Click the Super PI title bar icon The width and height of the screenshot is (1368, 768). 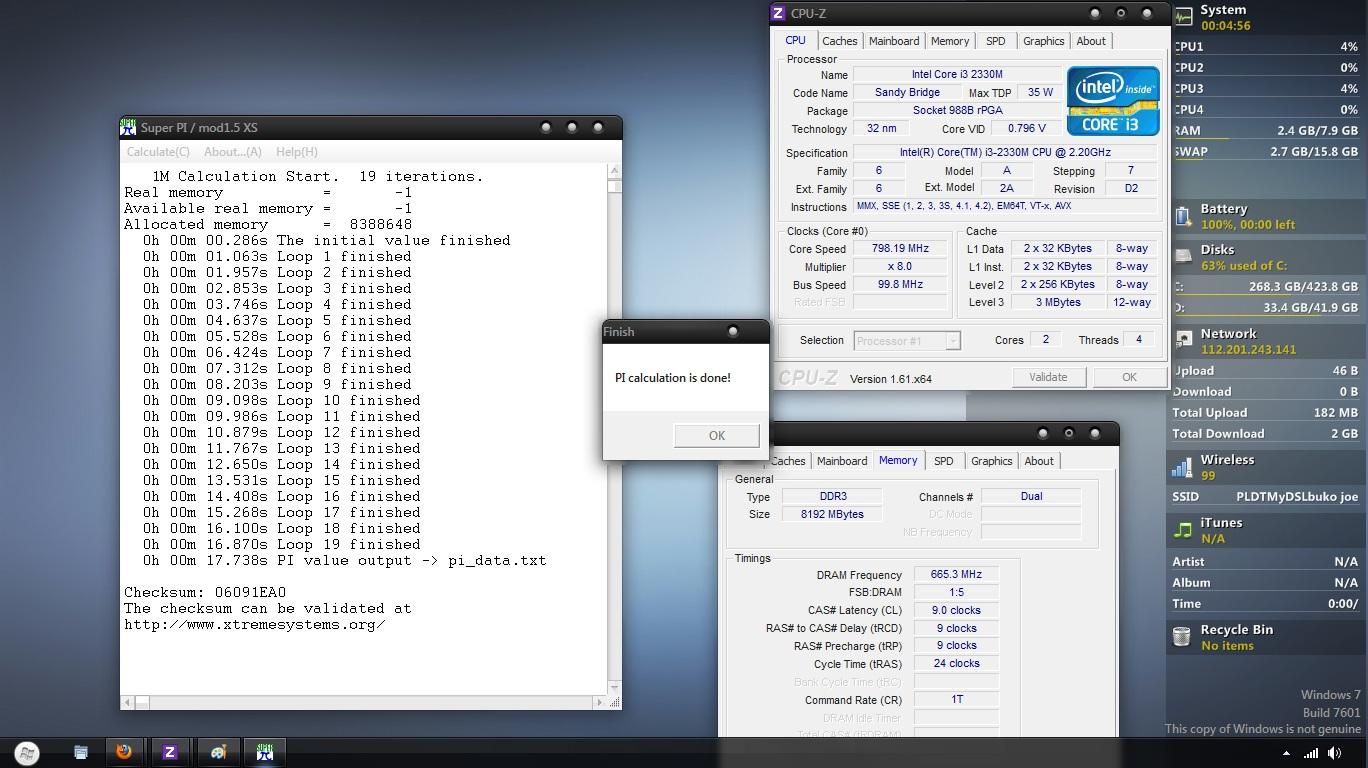pyautogui.click(x=128, y=127)
